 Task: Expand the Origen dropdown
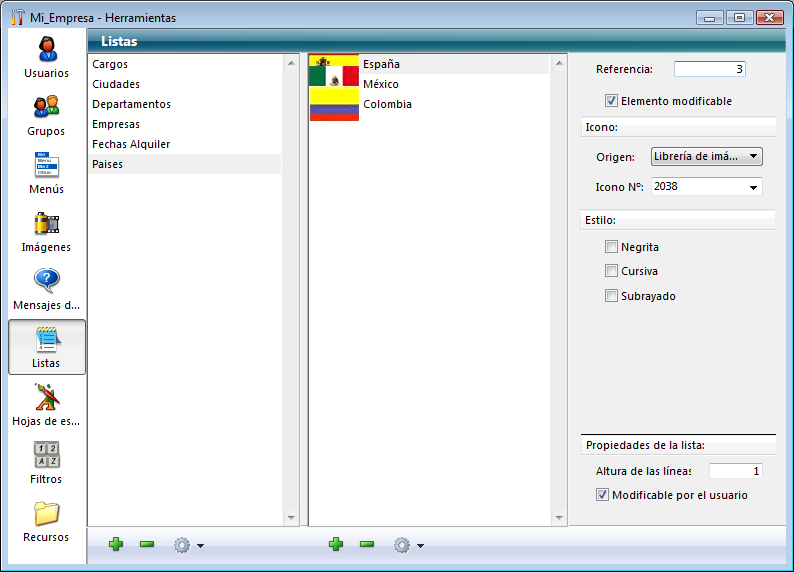click(x=706, y=156)
